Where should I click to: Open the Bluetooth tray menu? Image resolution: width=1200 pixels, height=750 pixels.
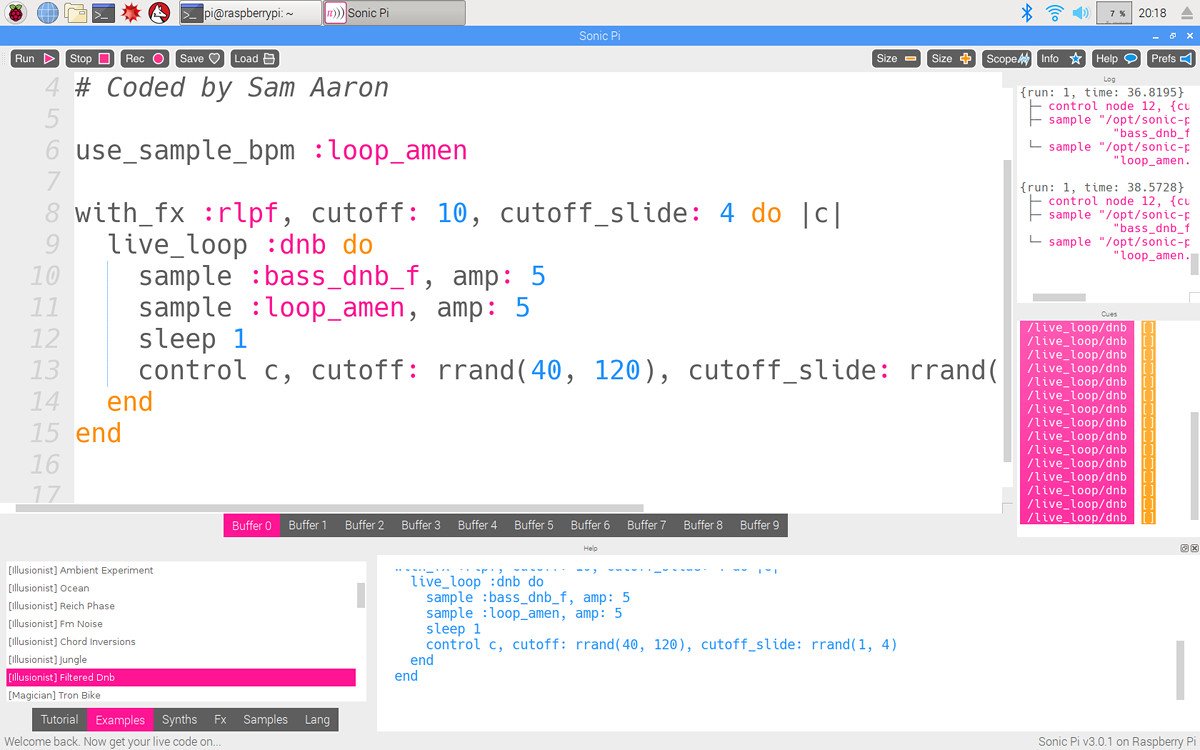(x=1025, y=13)
